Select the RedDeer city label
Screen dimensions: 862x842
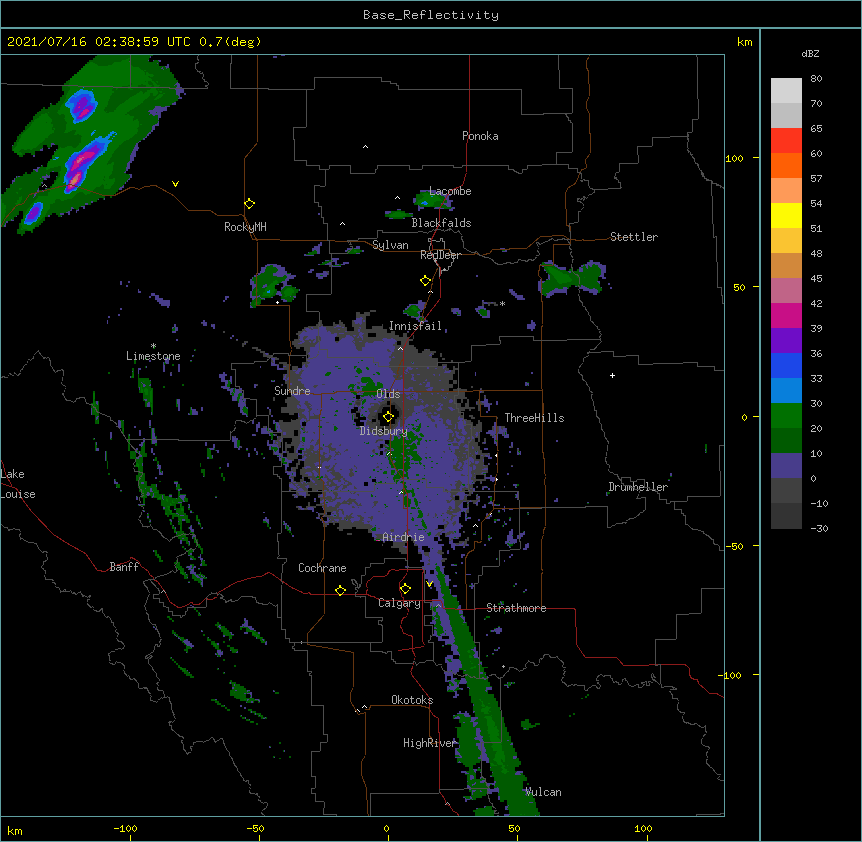click(440, 255)
